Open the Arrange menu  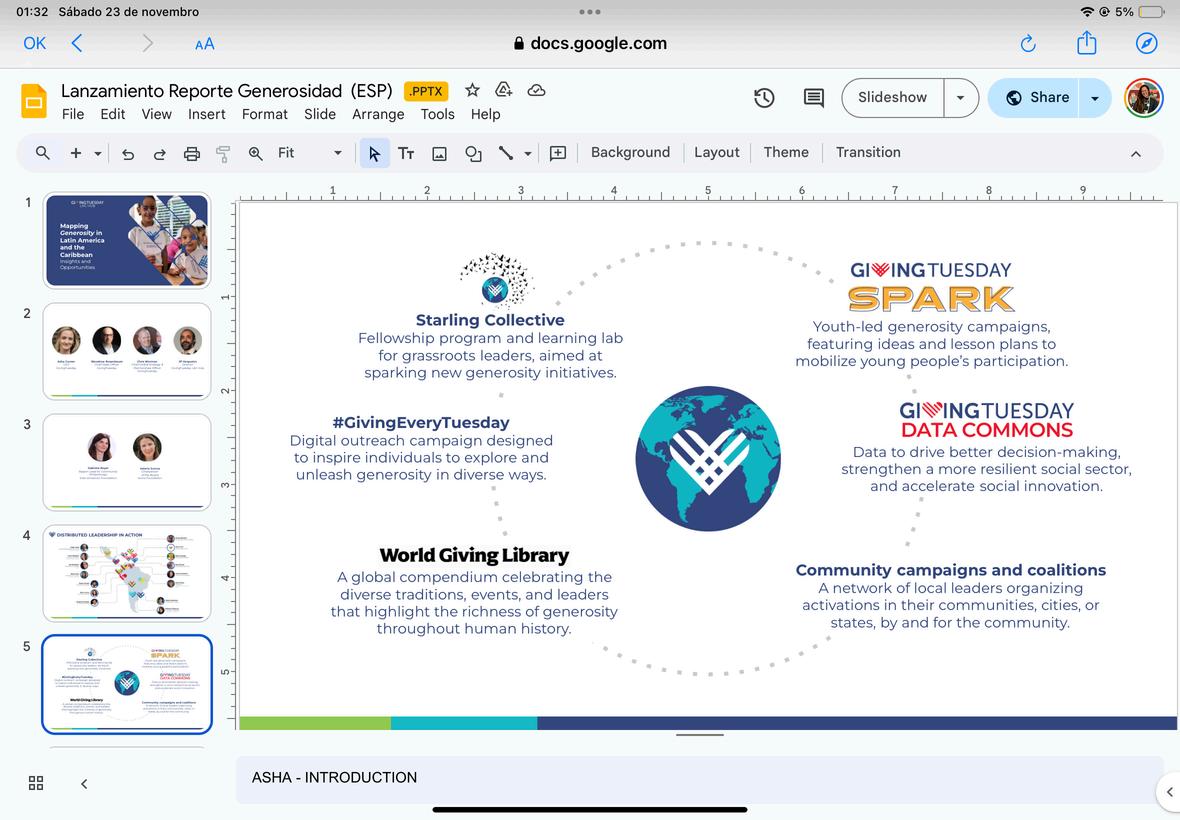coord(379,114)
